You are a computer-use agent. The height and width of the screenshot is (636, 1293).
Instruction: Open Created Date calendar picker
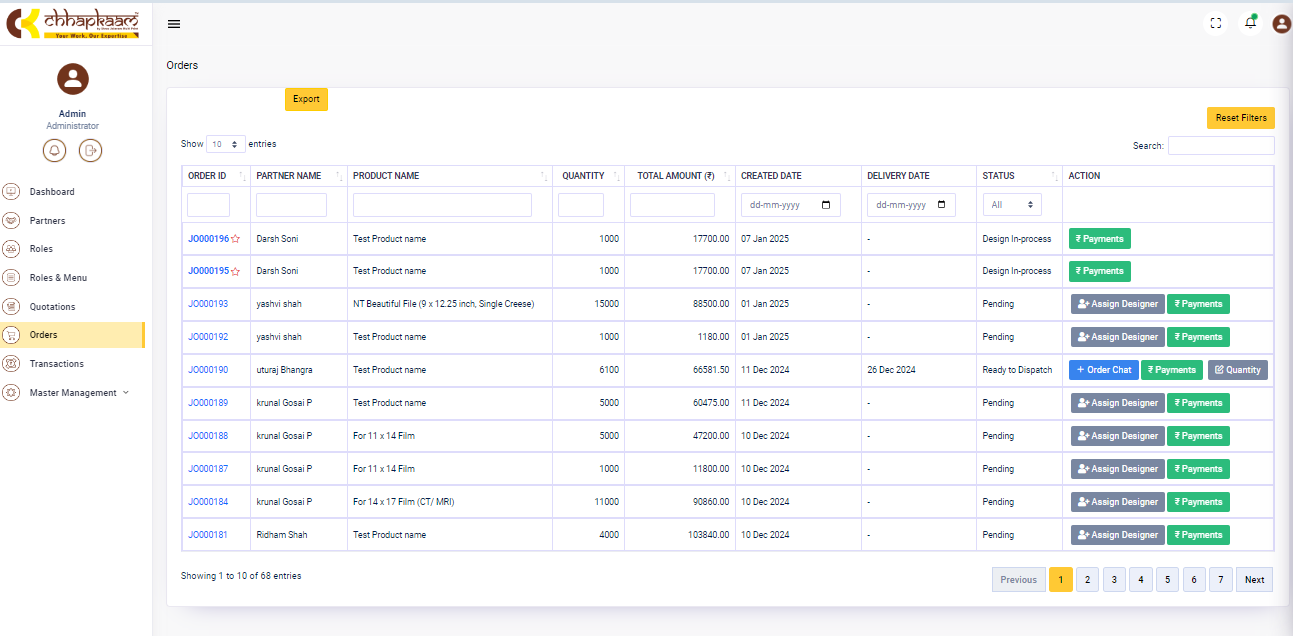[826, 205]
